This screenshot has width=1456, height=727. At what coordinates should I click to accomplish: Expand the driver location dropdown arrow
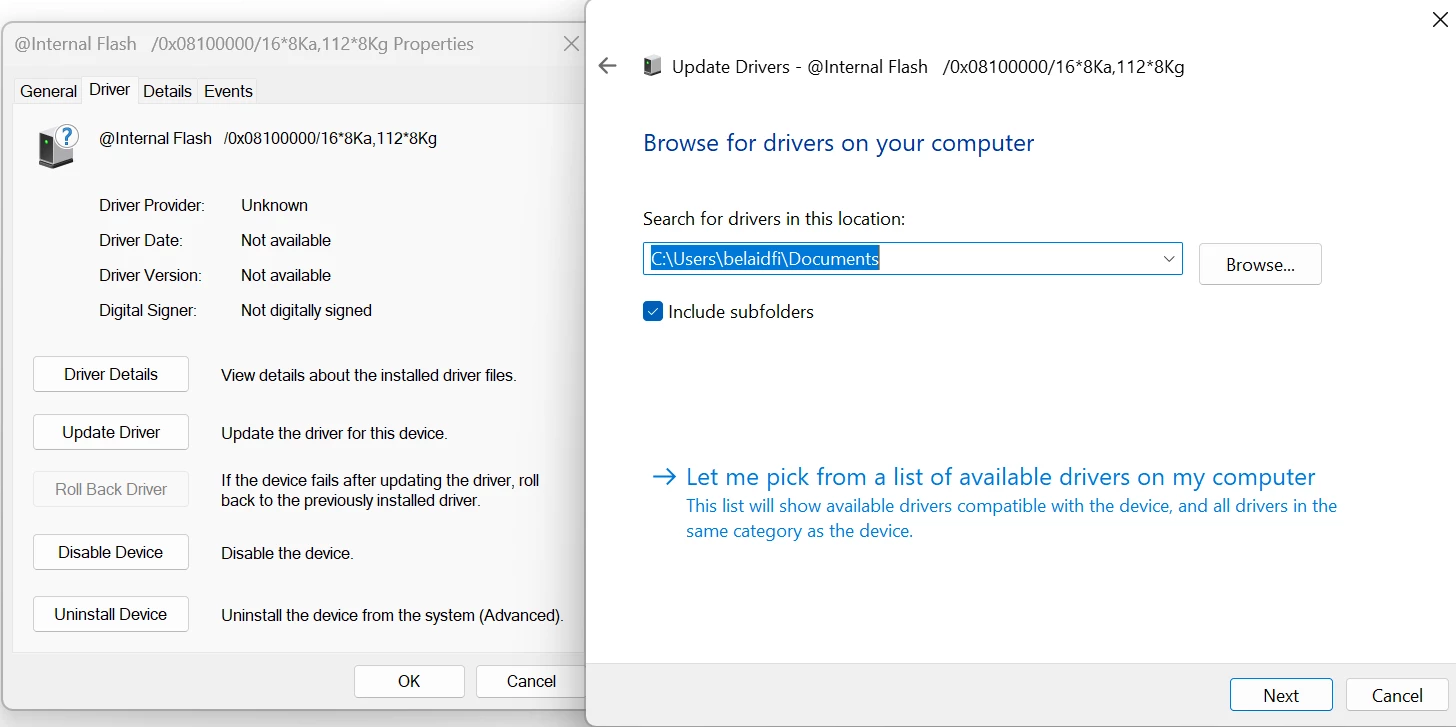1169,259
